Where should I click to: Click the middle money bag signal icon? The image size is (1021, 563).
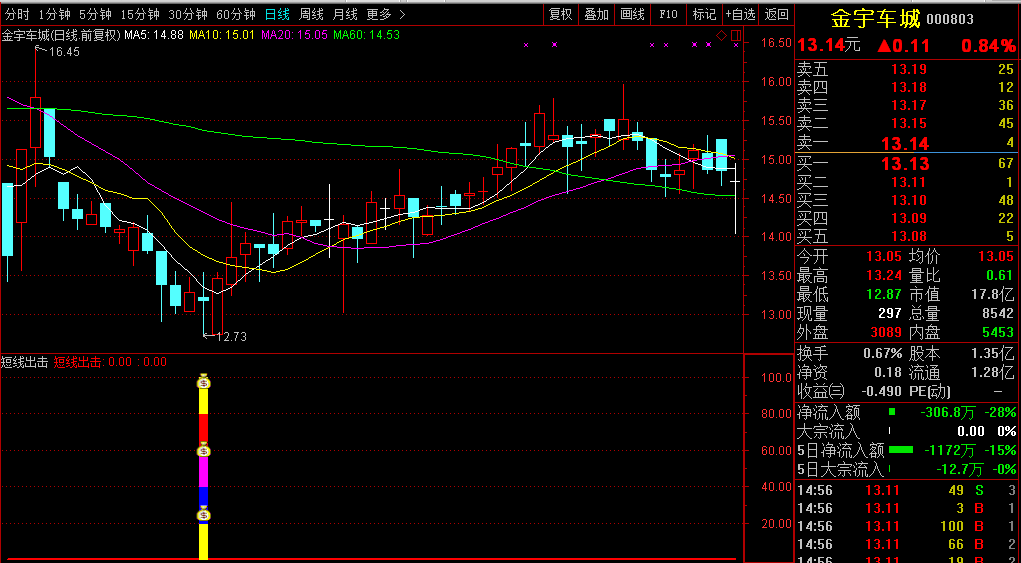[204, 451]
